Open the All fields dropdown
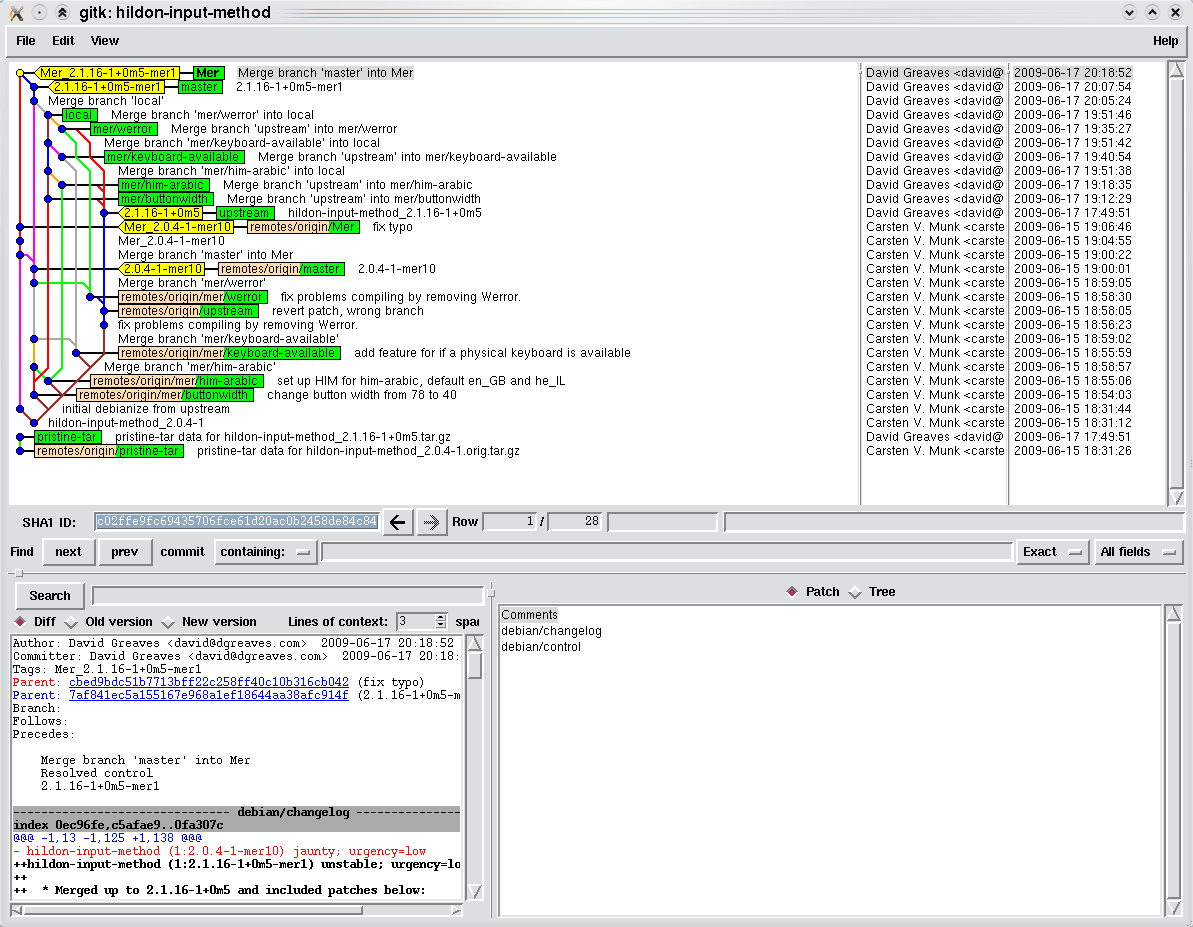 pos(1138,552)
